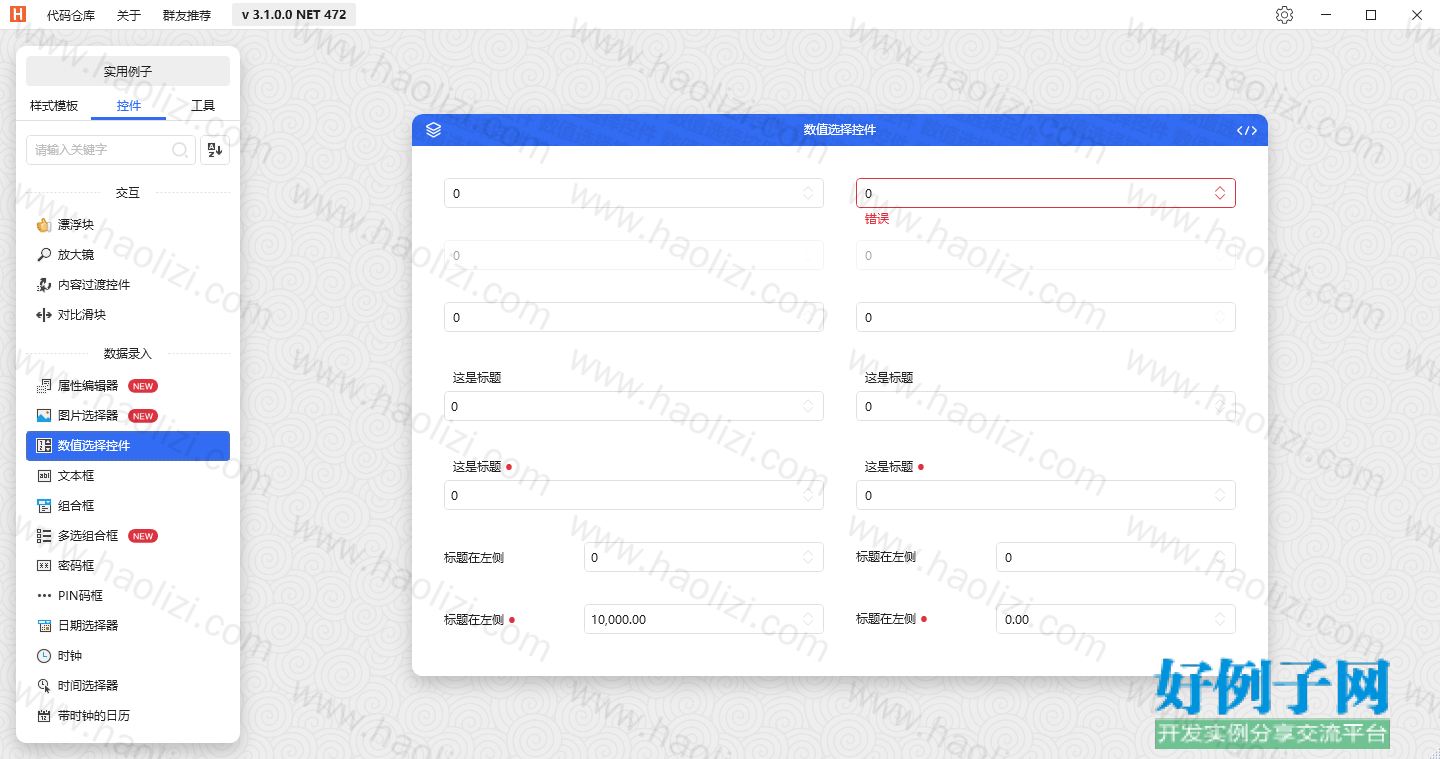
Task: Click the 交互 group heading
Action: 128,193
